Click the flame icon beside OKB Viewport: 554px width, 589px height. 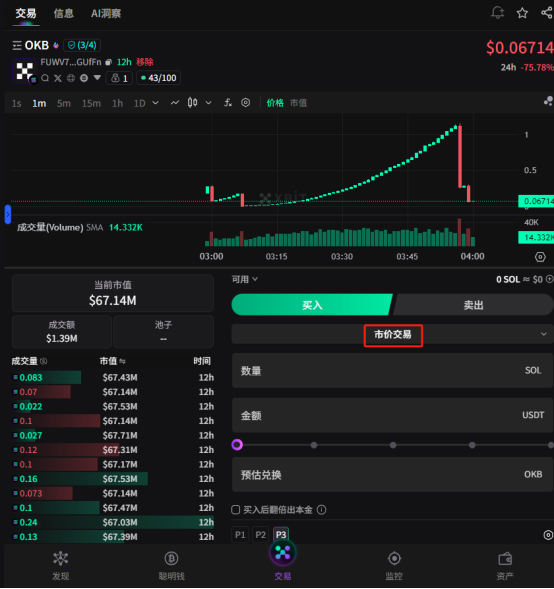point(56,45)
